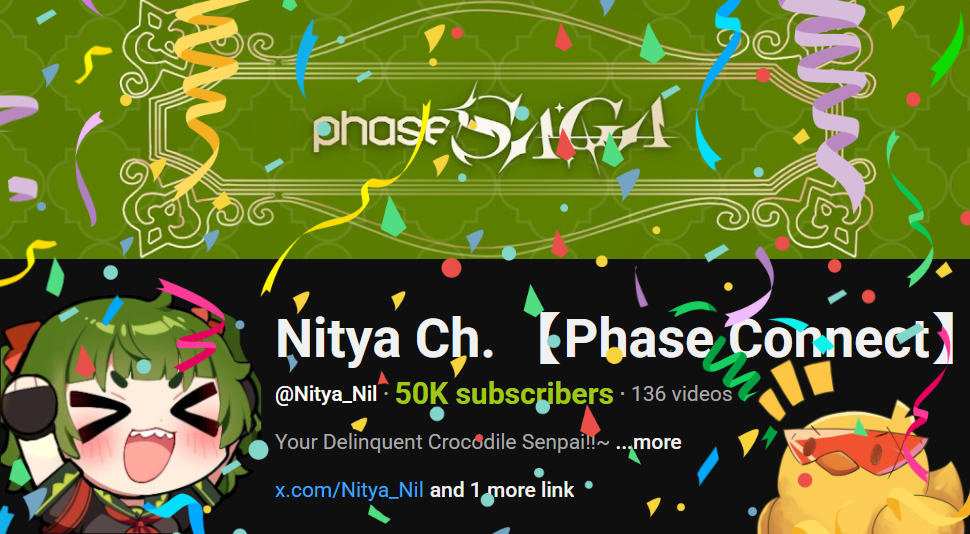Click the 50K subscribers count
Screen dimensions: 970x534
(504, 394)
